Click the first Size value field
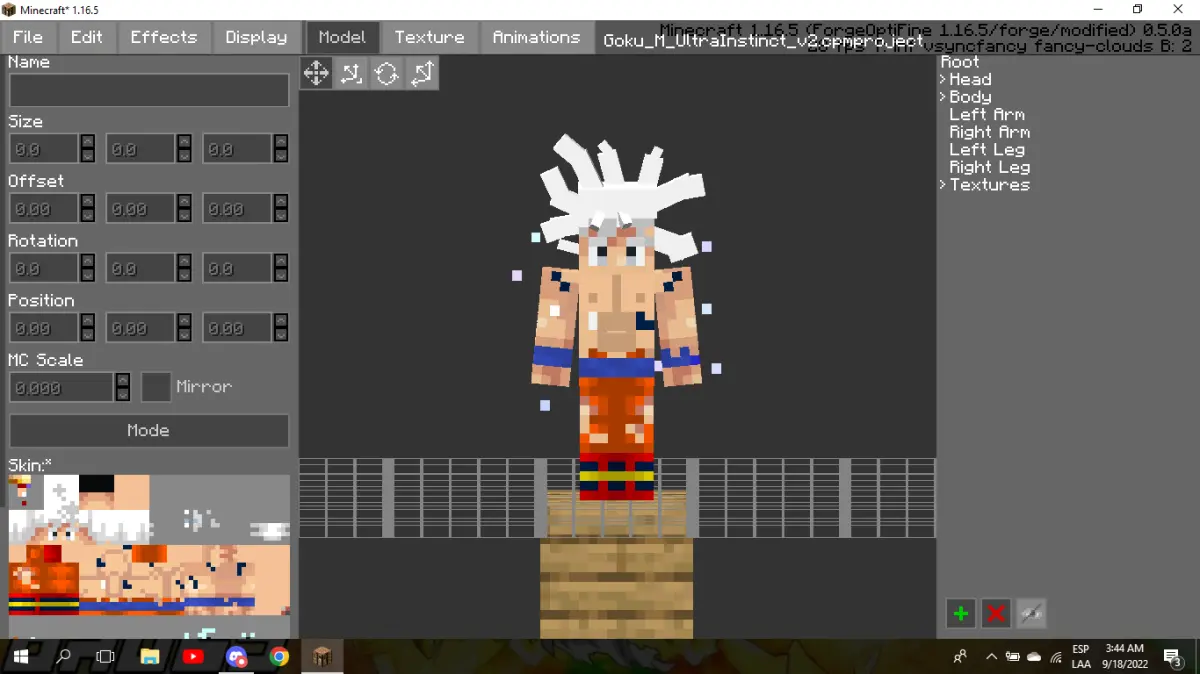 point(44,149)
